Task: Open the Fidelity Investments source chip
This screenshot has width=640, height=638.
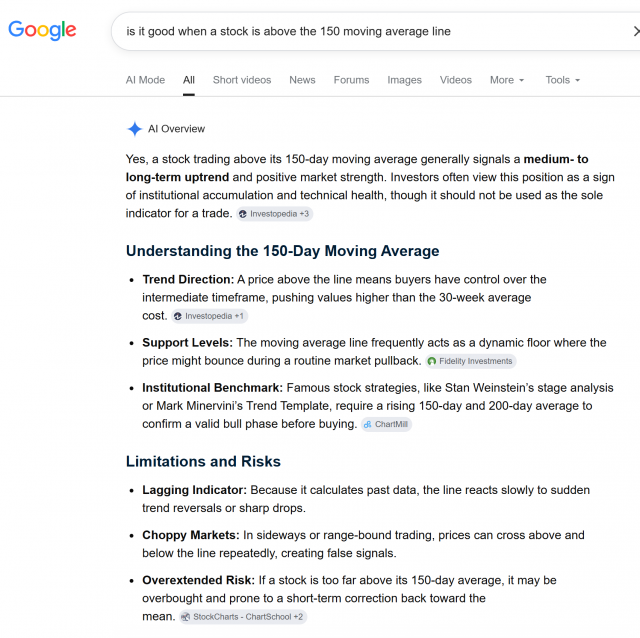Action: [471, 361]
